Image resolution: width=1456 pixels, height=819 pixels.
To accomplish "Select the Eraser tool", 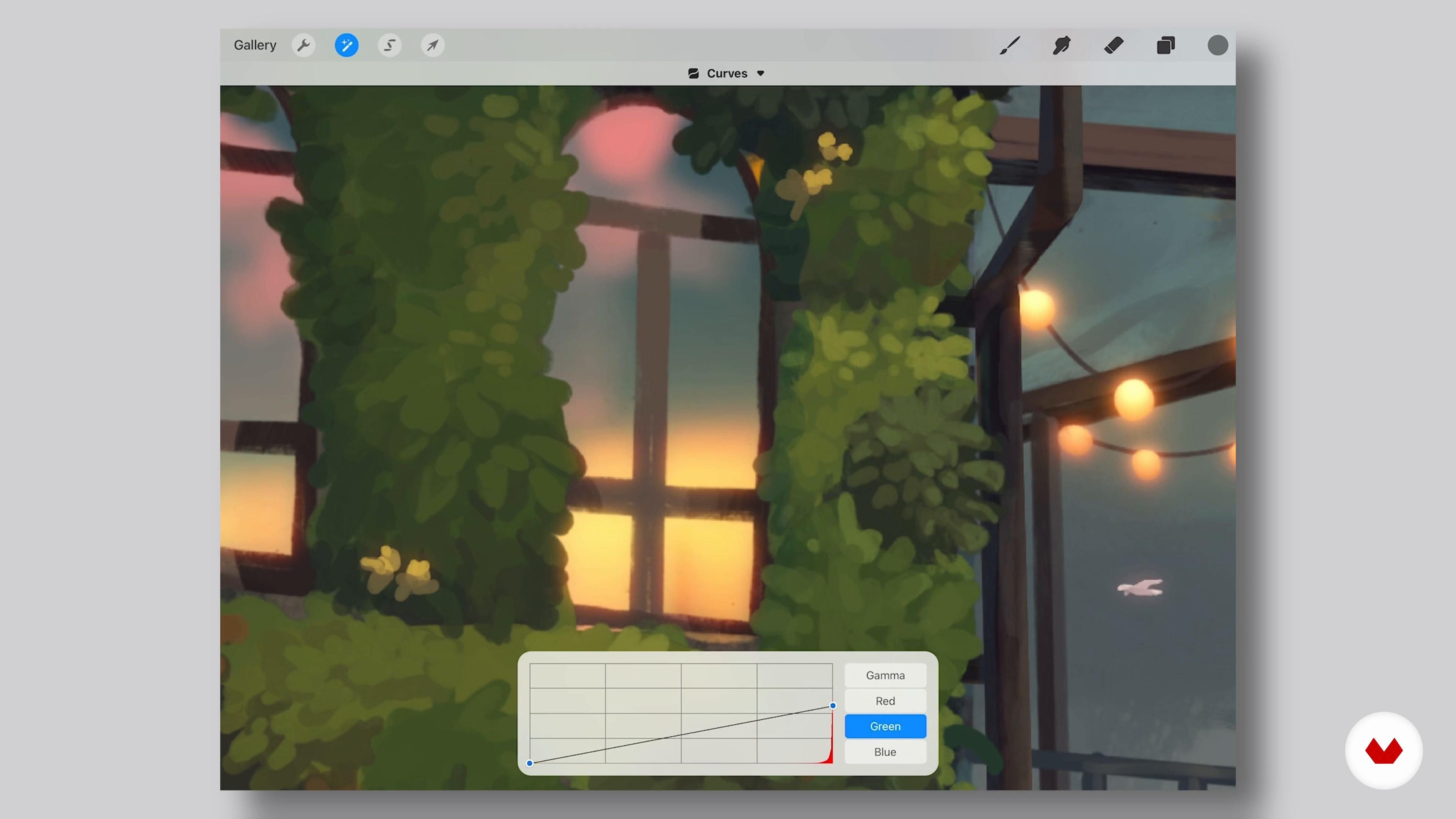I will coord(1114,45).
